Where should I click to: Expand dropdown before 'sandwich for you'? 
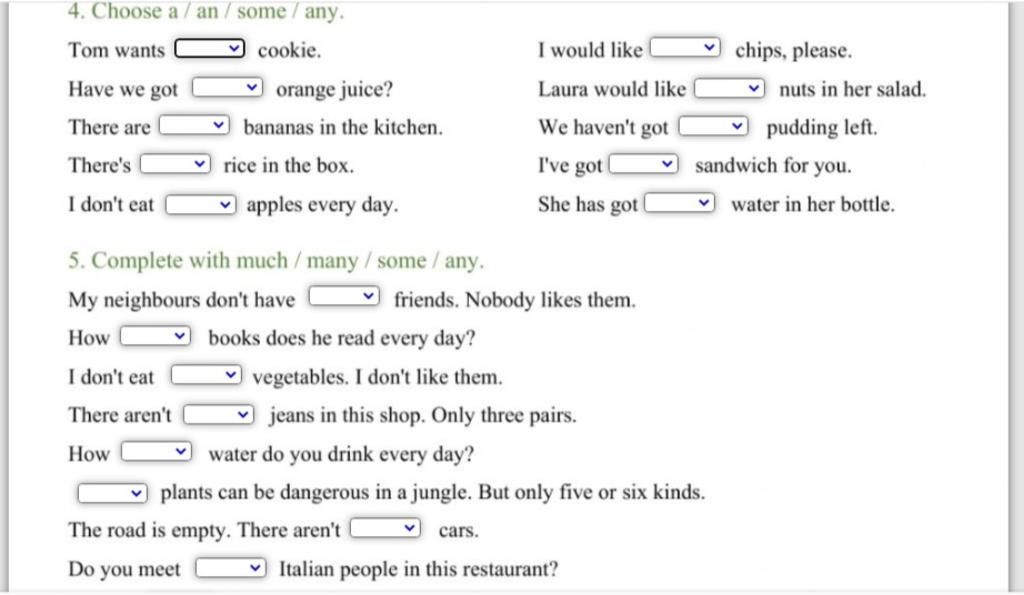tap(644, 164)
